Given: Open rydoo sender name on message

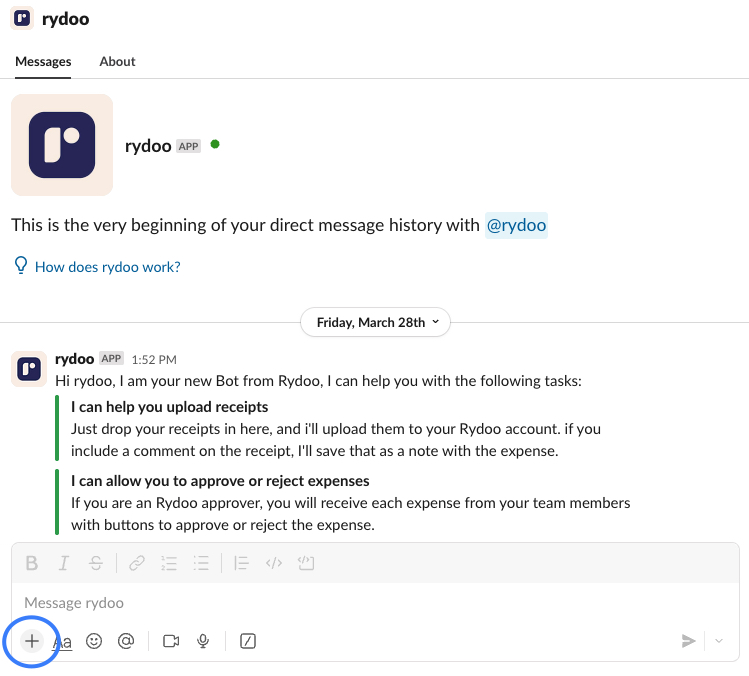Looking at the screenshot, I should point(75,359).
